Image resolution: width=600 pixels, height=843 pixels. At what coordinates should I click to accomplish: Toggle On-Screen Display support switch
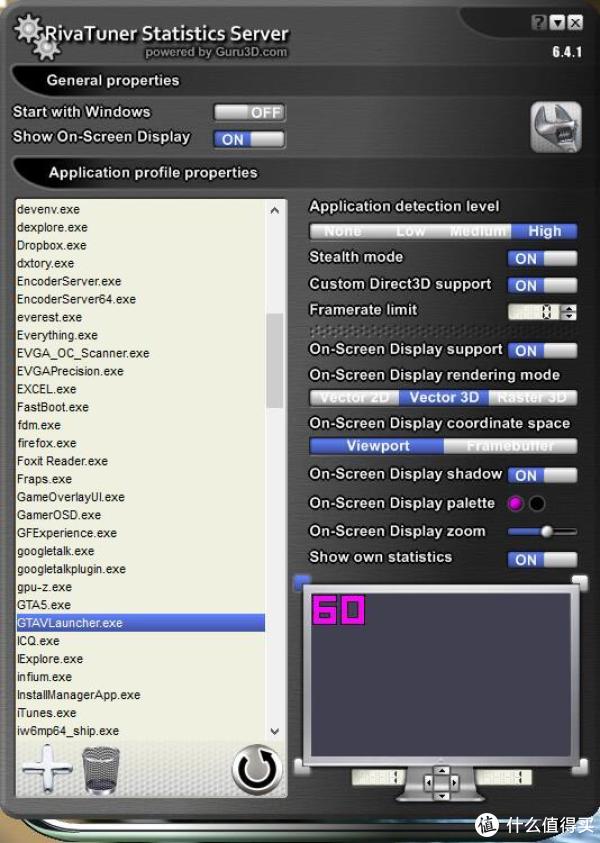point(542,351)
